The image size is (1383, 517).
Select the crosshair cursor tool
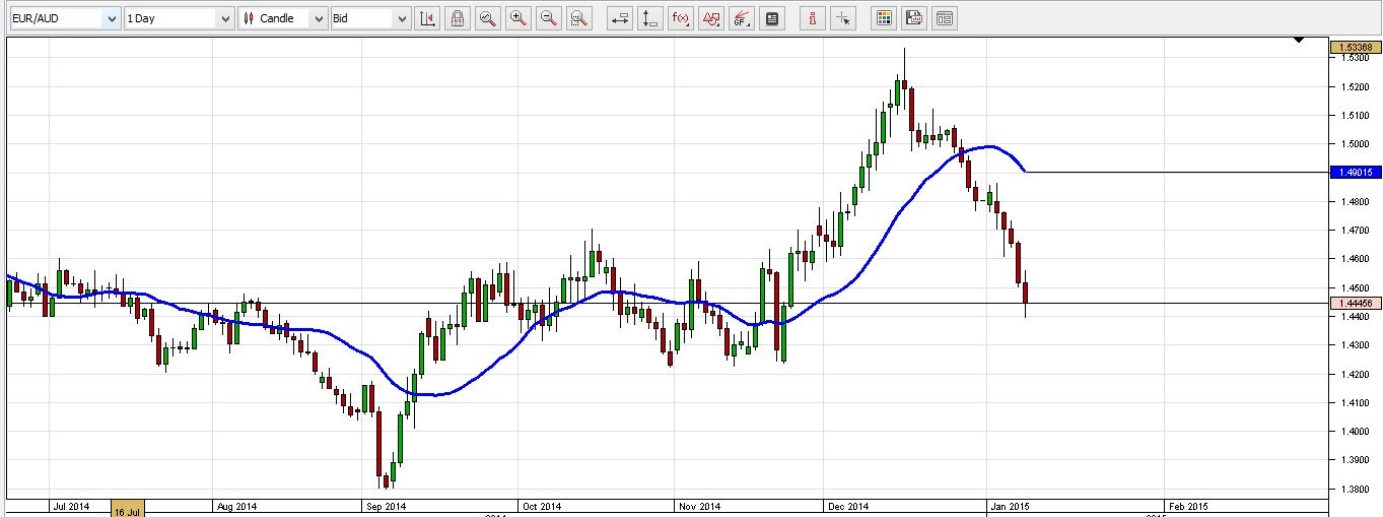pos(843,18)
